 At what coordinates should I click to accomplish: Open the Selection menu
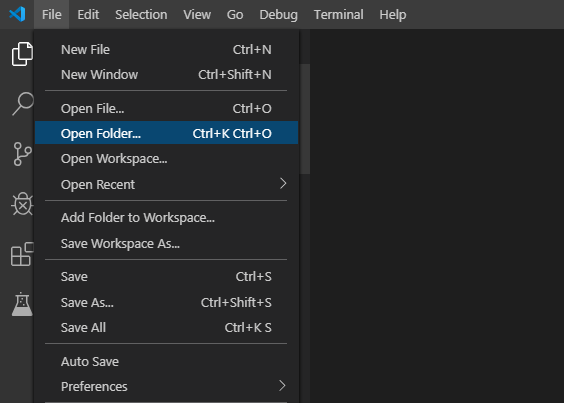point(141,14)
